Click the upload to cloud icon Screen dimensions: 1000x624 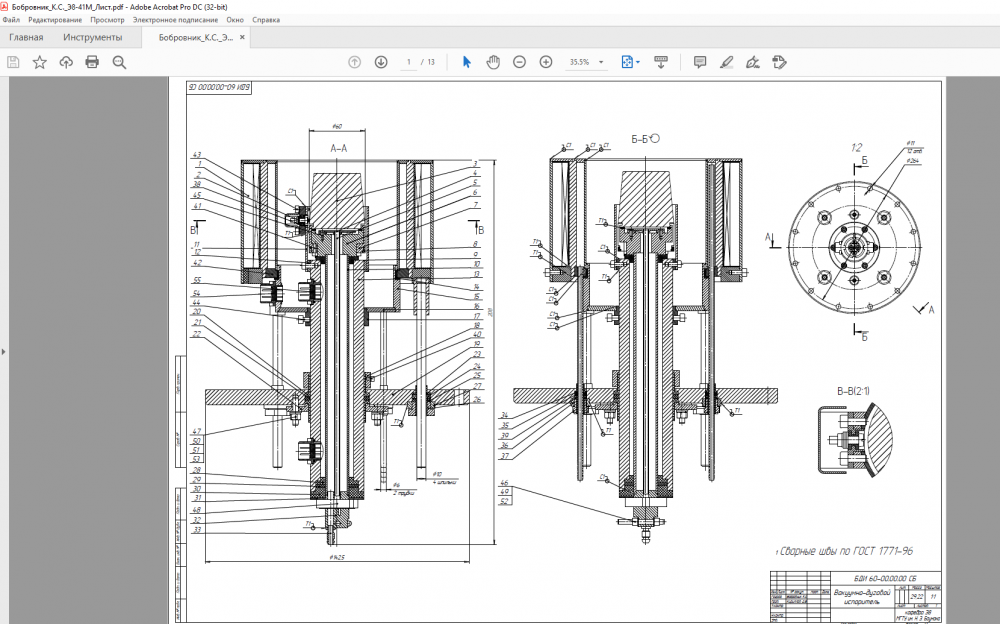point(66,62)
